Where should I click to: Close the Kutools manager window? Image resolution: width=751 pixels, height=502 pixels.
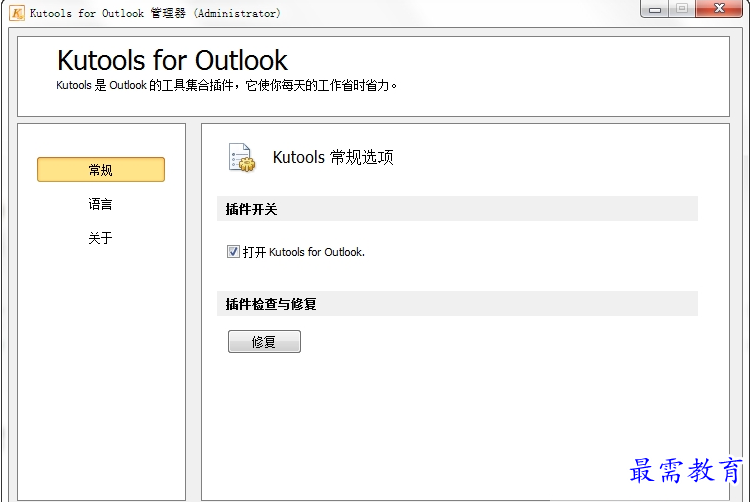pyautogui.click(x=719, y=9)
